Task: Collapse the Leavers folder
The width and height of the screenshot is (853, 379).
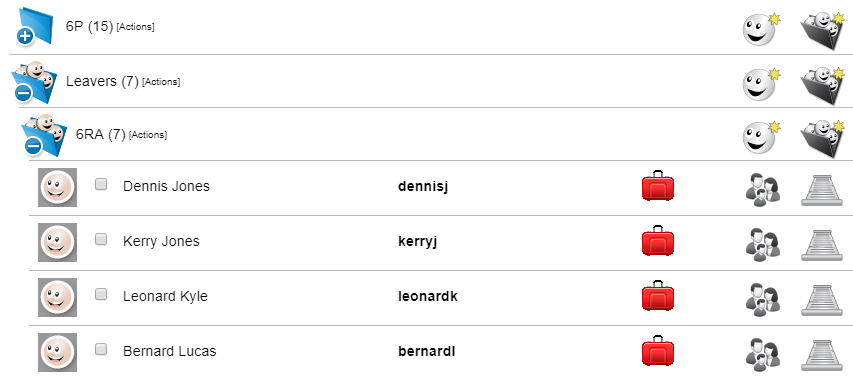Action: tap(23, 93)
